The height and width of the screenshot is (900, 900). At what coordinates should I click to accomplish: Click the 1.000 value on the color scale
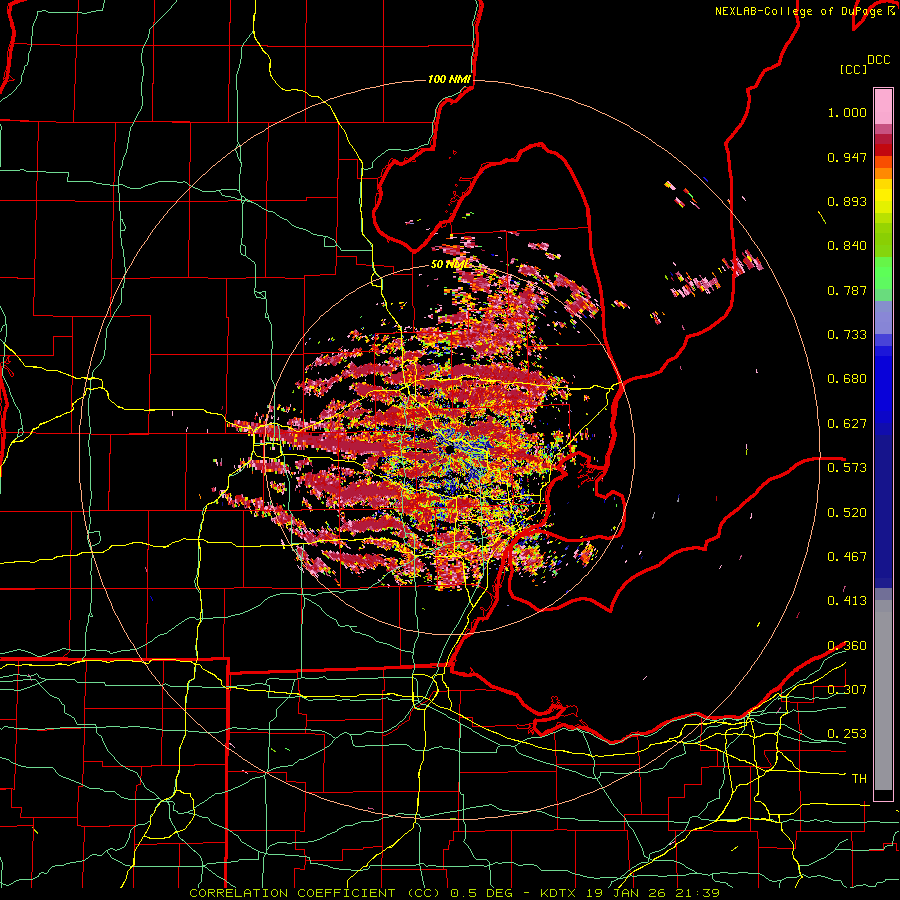847,112
